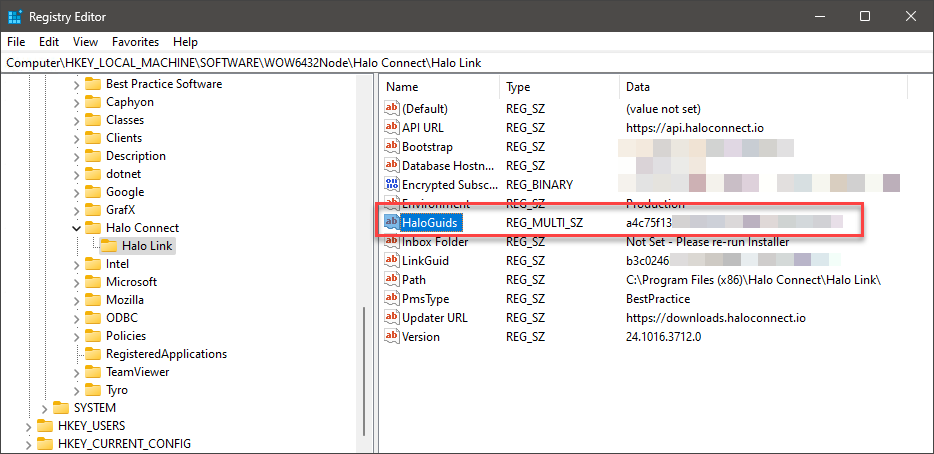Image resolution: width=934 pixels, height=454 pixels.
Task: Click the GrafX folder icon
Action: (92, 210)
